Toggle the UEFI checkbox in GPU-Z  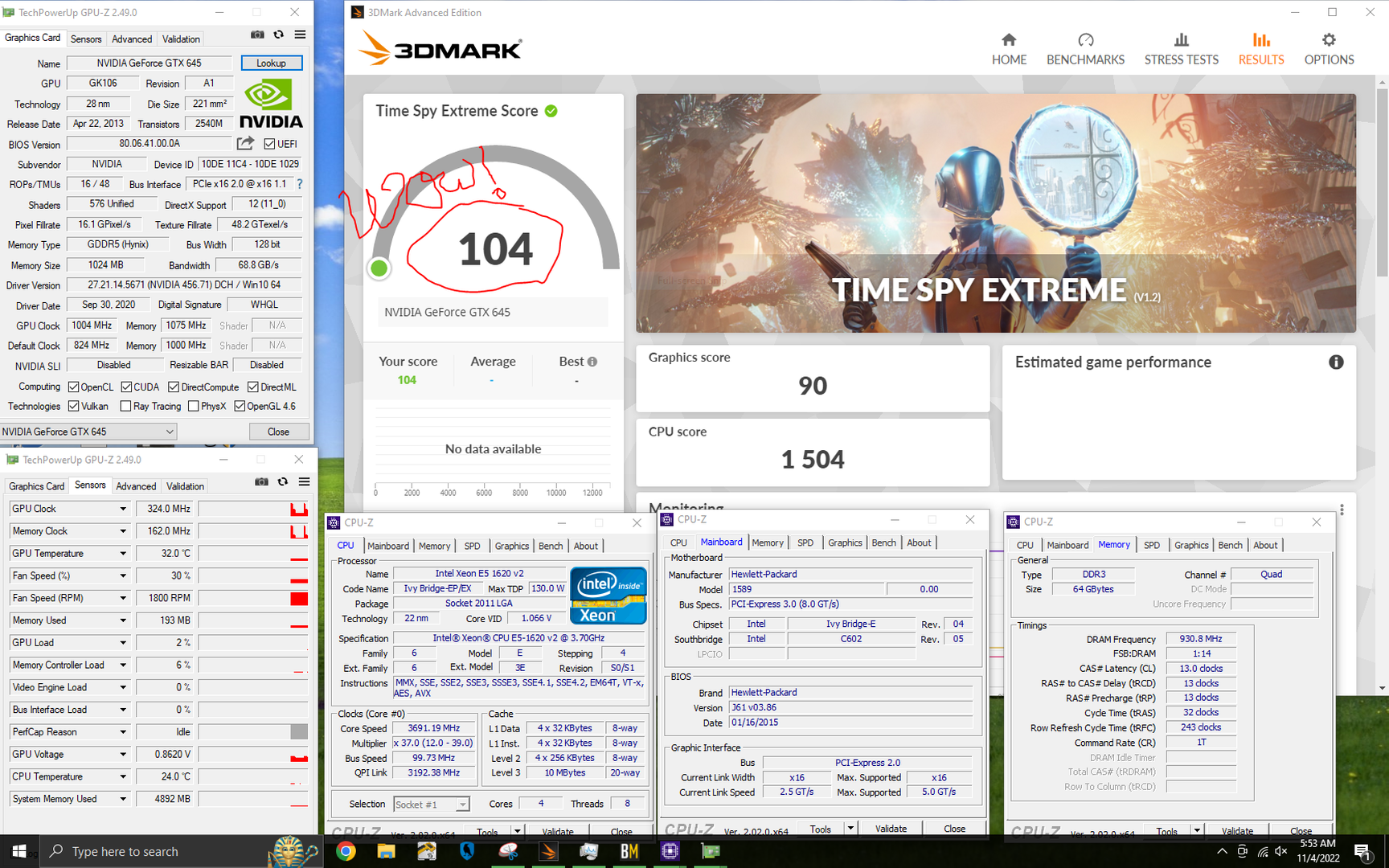270,144
